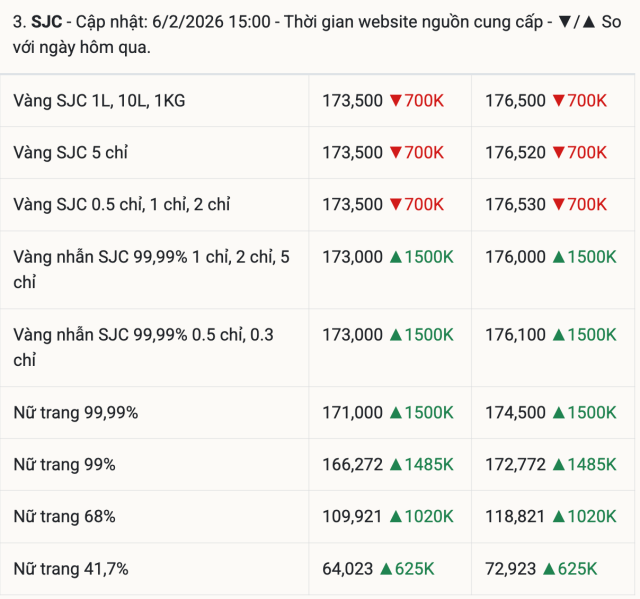
Task: Select the 'Nữ trang 99%' row label
Action: 64,465
